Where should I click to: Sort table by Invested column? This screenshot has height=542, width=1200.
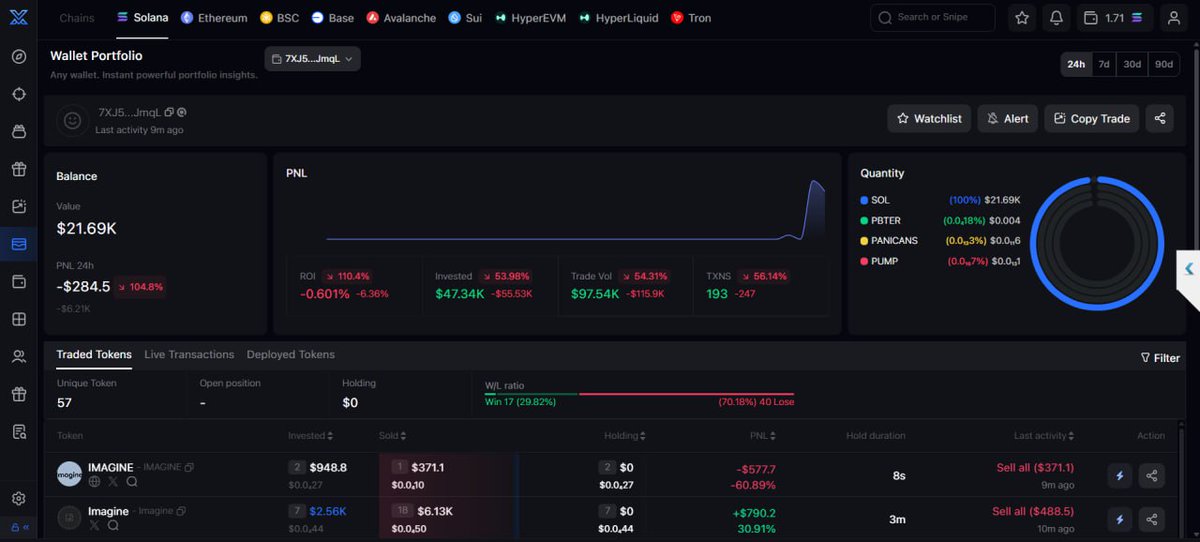pos(311,436)
